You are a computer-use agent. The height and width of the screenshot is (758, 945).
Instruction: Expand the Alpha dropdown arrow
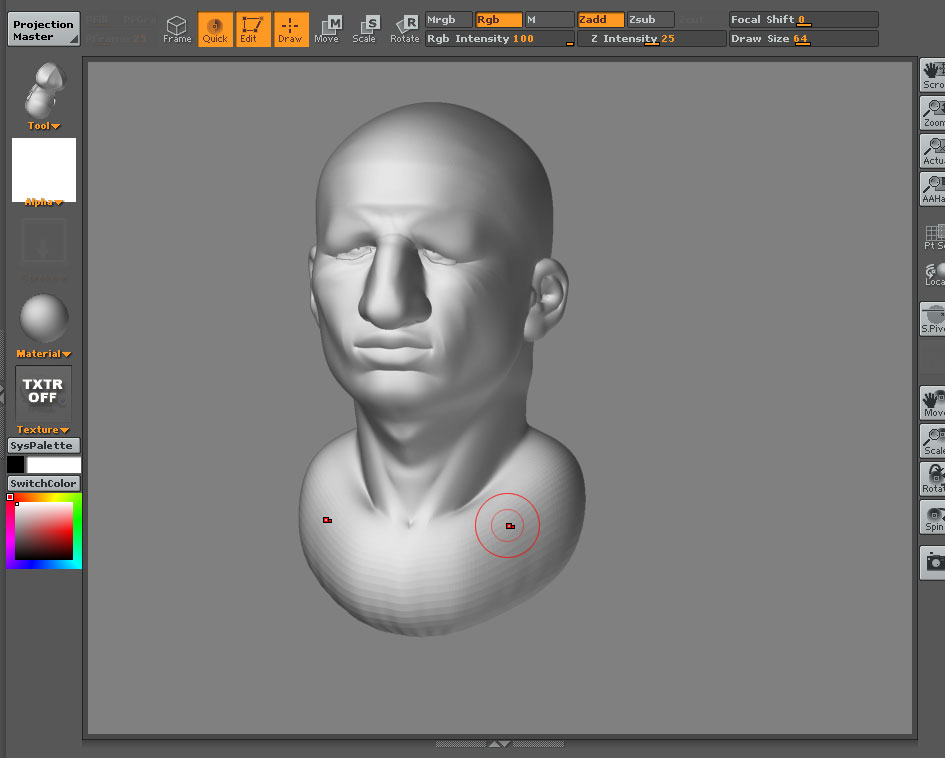point(58,203)
